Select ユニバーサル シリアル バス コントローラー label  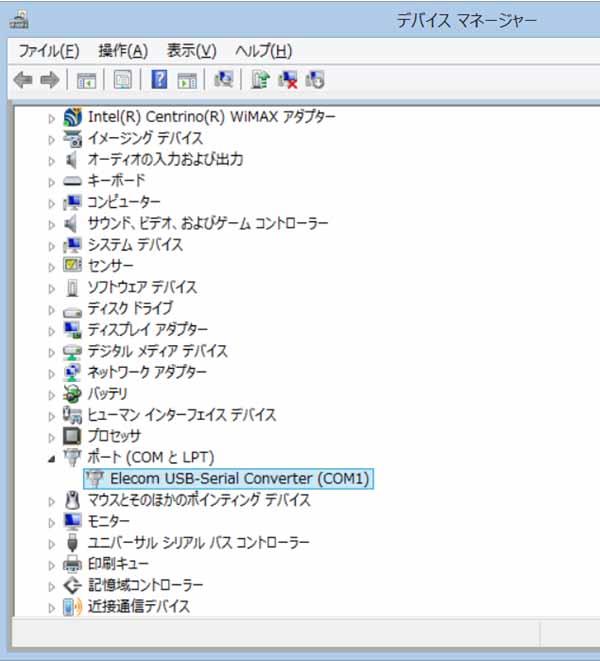click(198, 543)
